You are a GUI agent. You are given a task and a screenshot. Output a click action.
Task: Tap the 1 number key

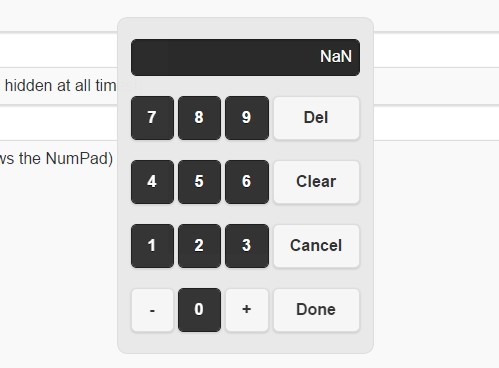pyautogui.click(x=152, y=246)
